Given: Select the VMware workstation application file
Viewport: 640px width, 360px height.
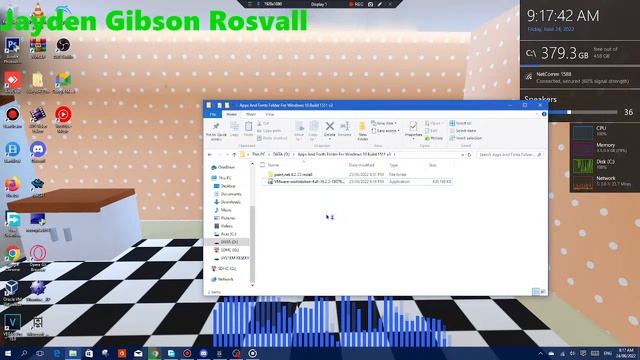Looking at the screenshot, I should click(x=356, y=182).
